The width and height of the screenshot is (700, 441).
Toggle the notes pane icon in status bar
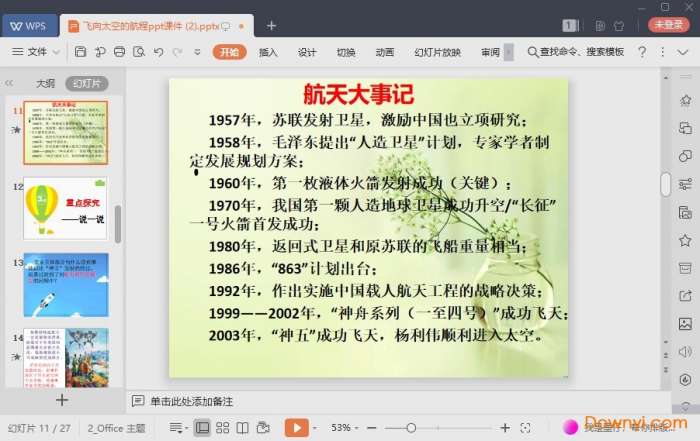pyautogui.click(x=178, y=428)
